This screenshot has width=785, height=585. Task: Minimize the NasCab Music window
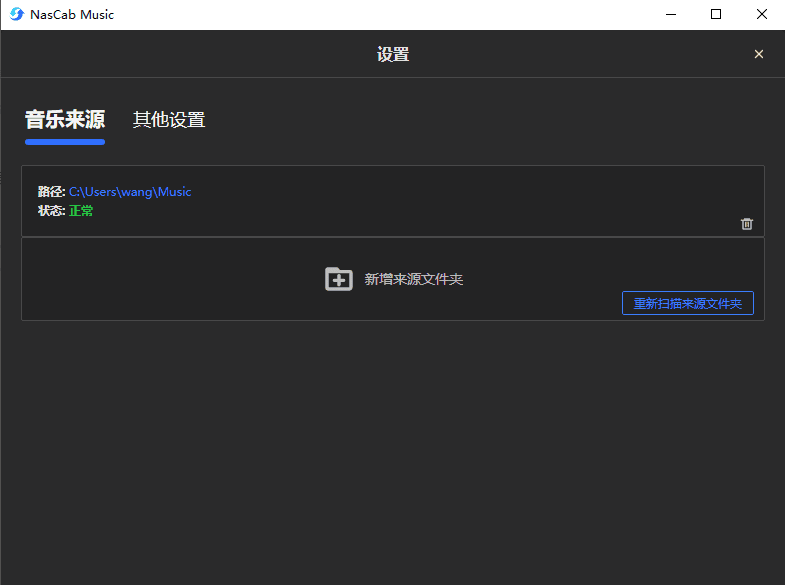[669, 14]
